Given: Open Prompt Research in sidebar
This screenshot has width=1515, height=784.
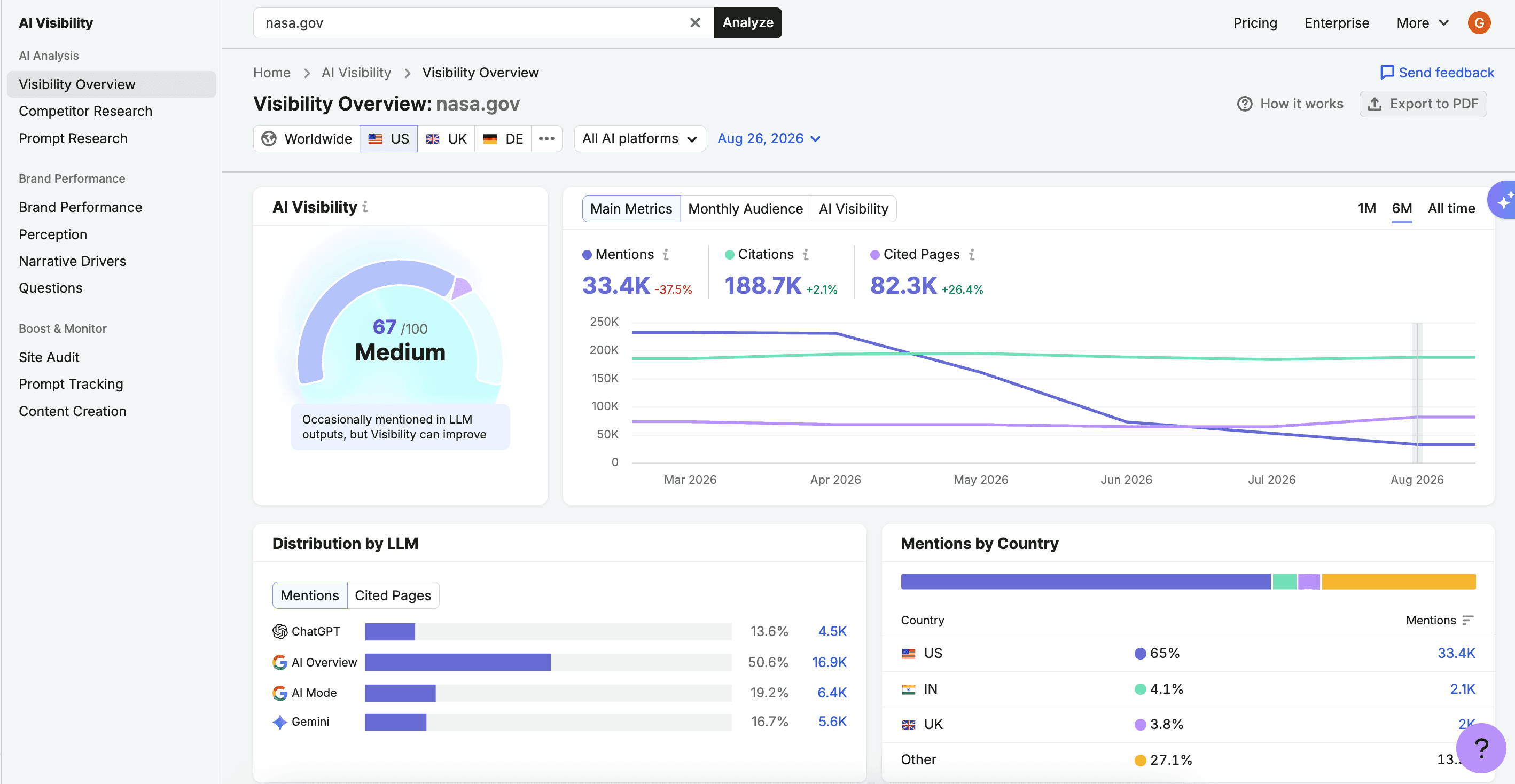Looking at the screenshot, I should (x=73, y=138).
